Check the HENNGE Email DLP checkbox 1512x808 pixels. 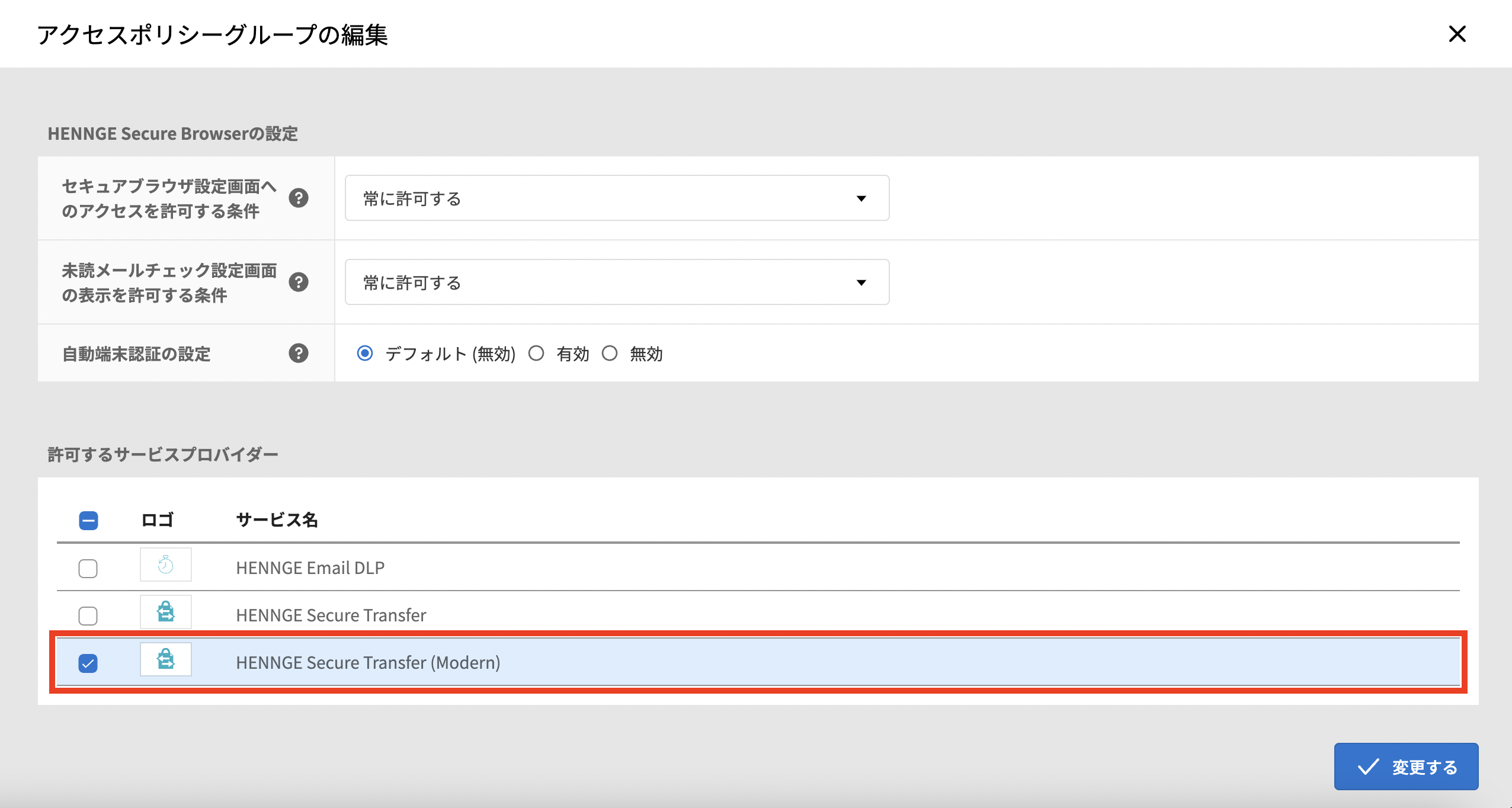coord(88,568)
